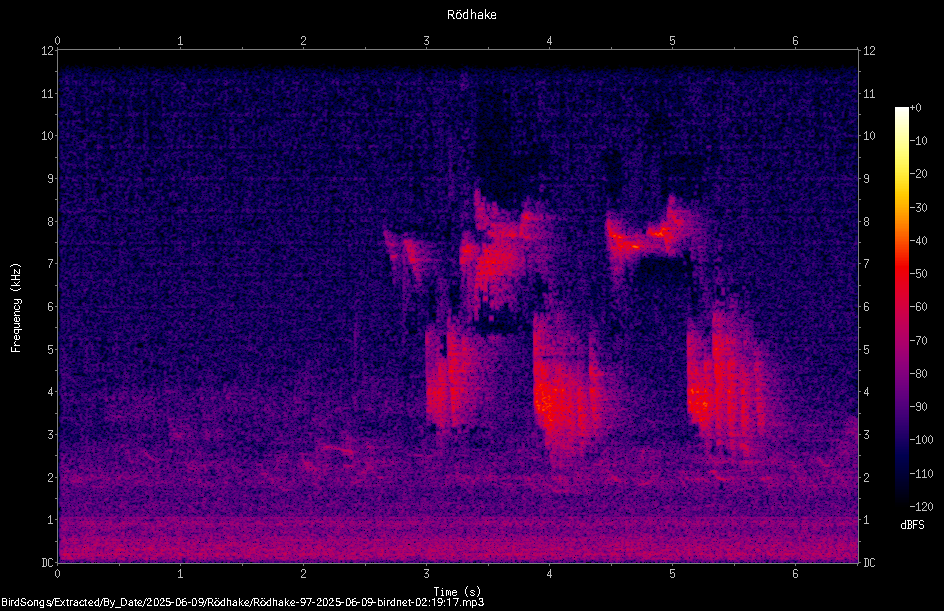This screenshot has width=944, height=611.
Task: Click the Time (s) axis label
Action: tap(458, 592)
